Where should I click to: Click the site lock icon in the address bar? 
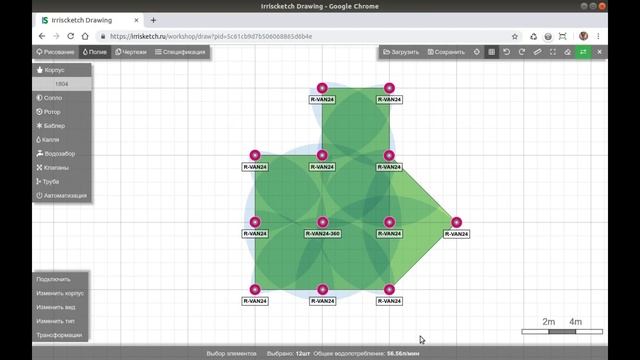pyautogui.click(x=103, y=36)
